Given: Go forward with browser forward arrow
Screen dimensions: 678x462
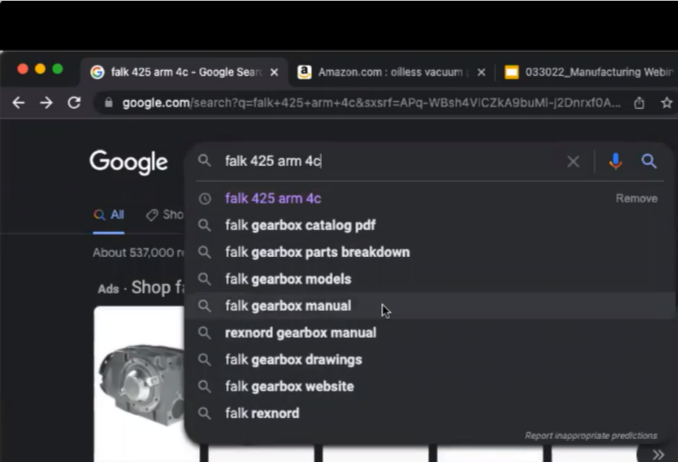Looking at the screenshot, I should (x=46, y=103).
